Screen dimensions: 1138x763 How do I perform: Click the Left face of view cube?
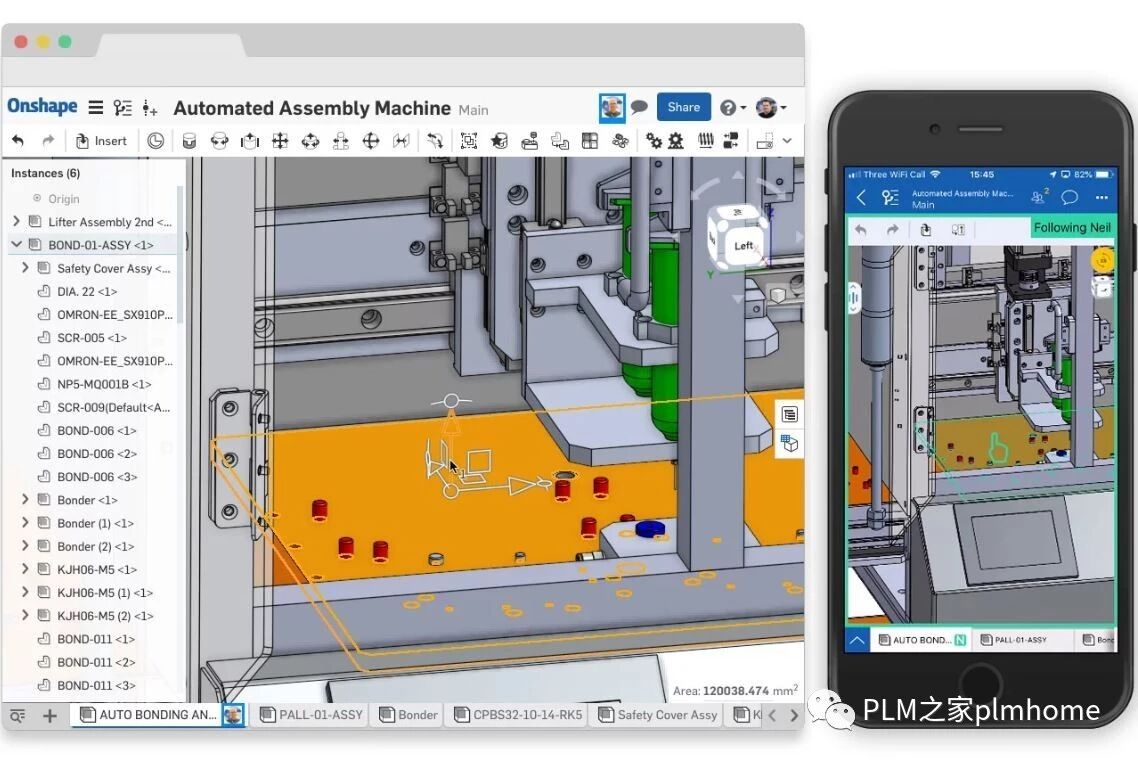pos(742,245)
